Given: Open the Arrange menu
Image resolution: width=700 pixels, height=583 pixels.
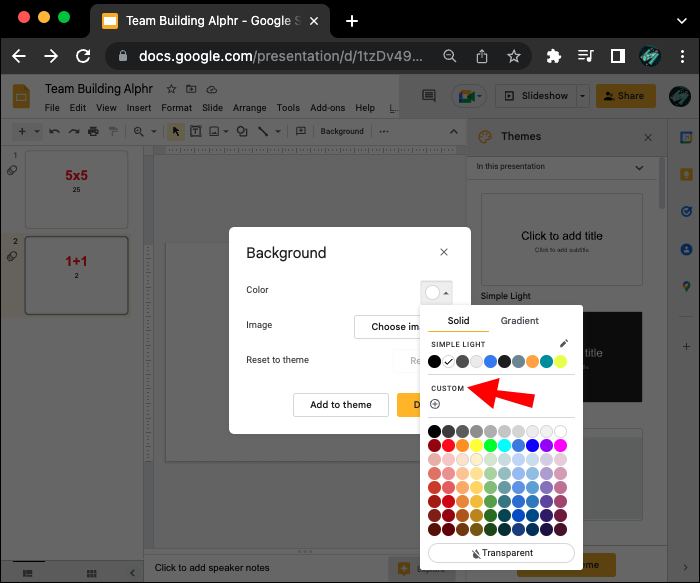Looking at the screenshot, I should [249, 108].
